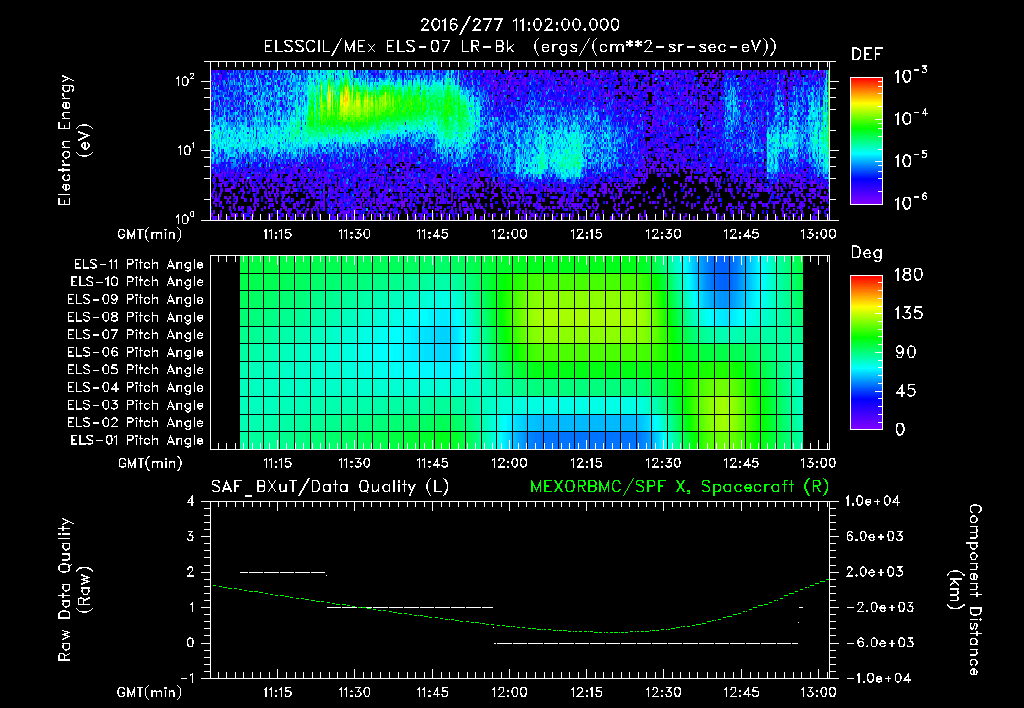Select the ELS-08 Pitch Angle row label
This screenshot has height=708, width=1024.
(x=135, y=317)
